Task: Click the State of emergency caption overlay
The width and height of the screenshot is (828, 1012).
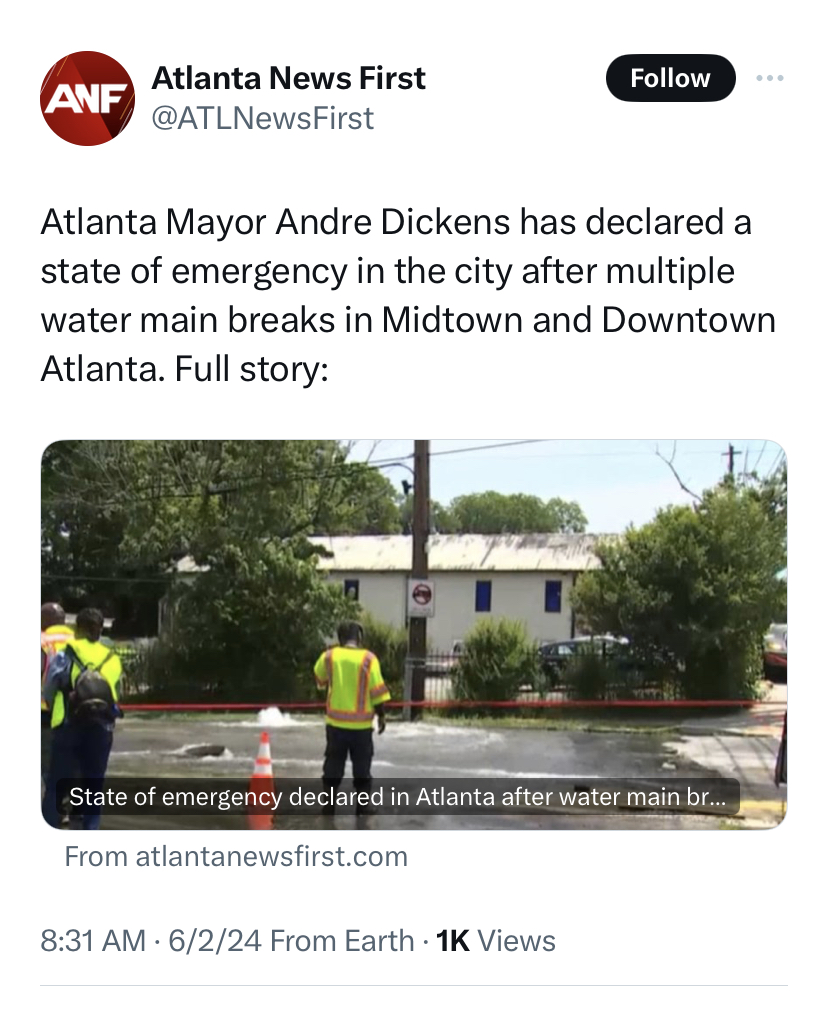Action: pos(398,796)
